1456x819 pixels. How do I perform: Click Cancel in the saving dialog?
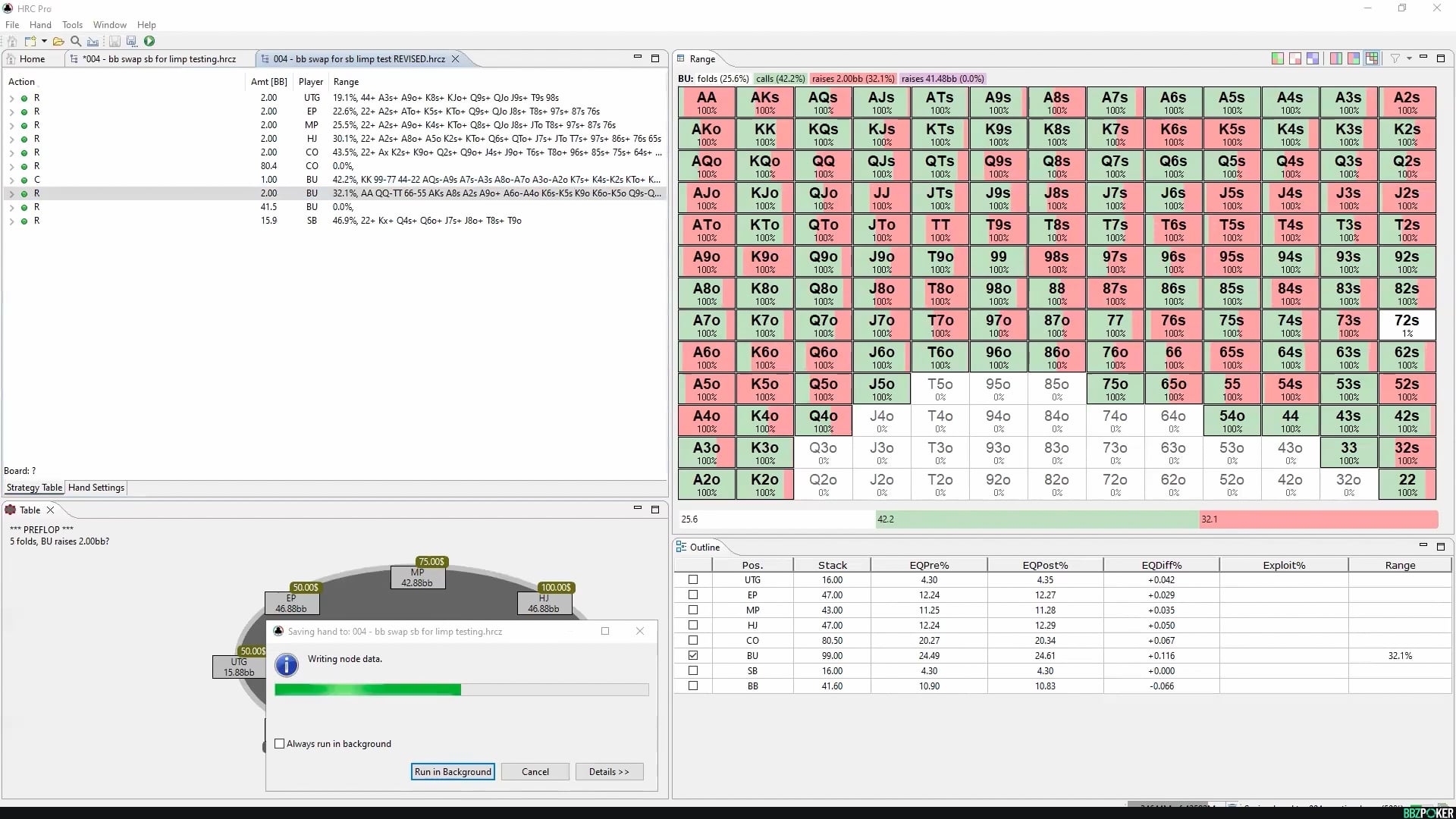pos(535,772)
